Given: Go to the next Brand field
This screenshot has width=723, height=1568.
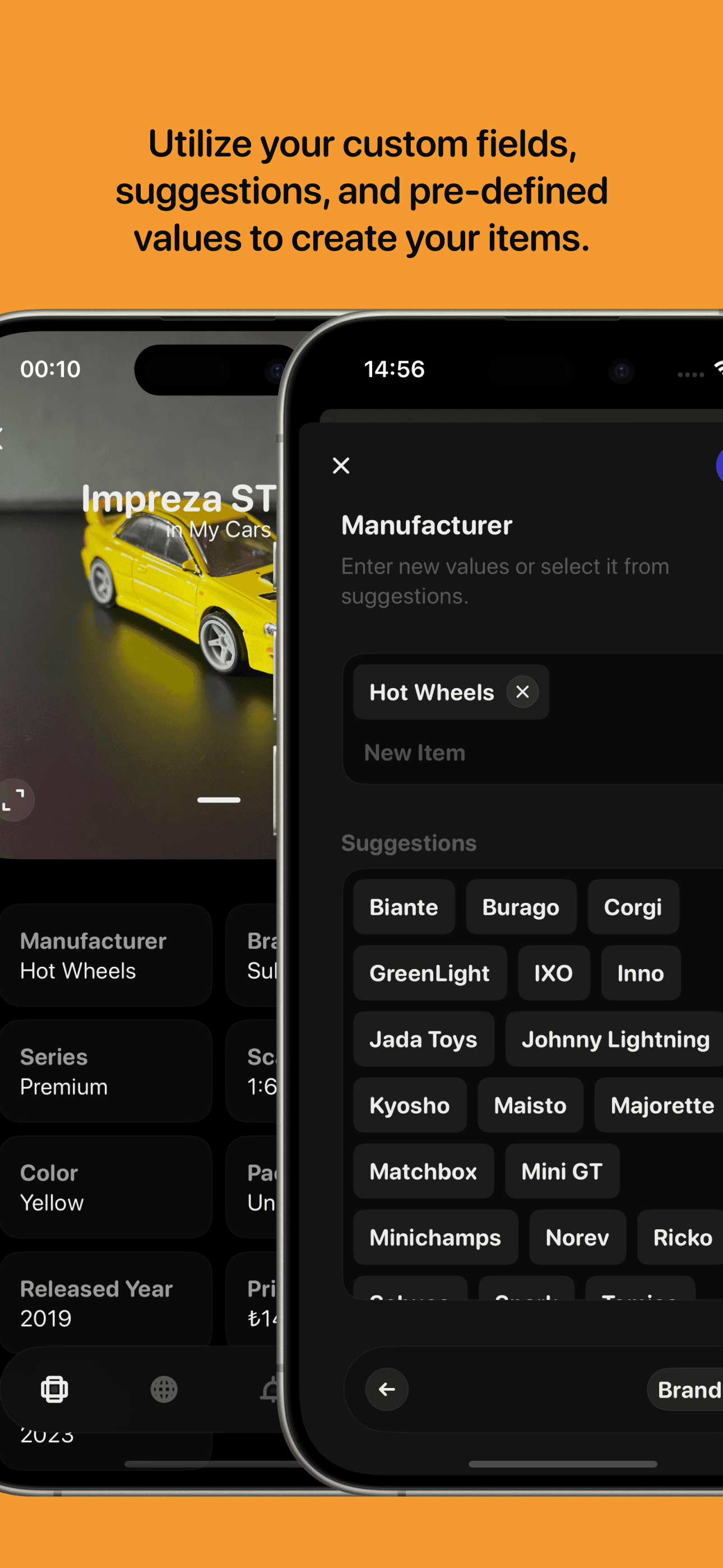Looking at the screenshot, I should (x=687, y=1390).
